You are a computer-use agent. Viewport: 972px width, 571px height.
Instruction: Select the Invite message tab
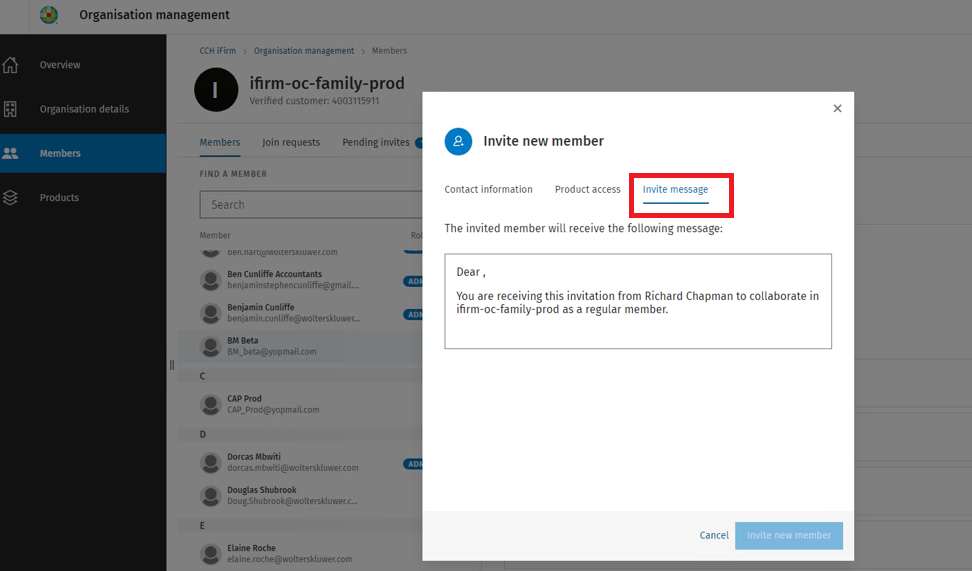[675, 190]
